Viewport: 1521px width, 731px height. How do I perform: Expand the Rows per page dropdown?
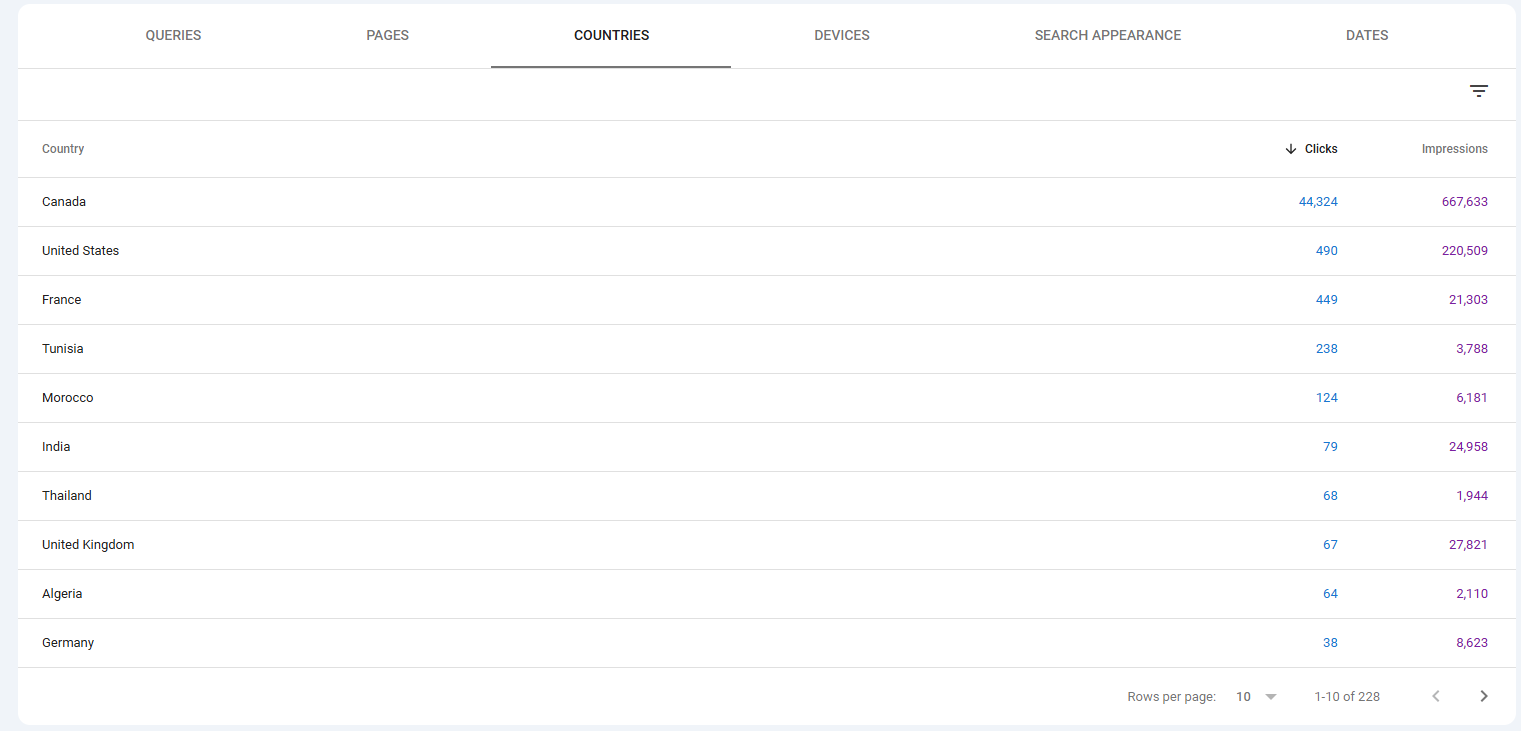pyautogui.click(x=1257, y=696)
